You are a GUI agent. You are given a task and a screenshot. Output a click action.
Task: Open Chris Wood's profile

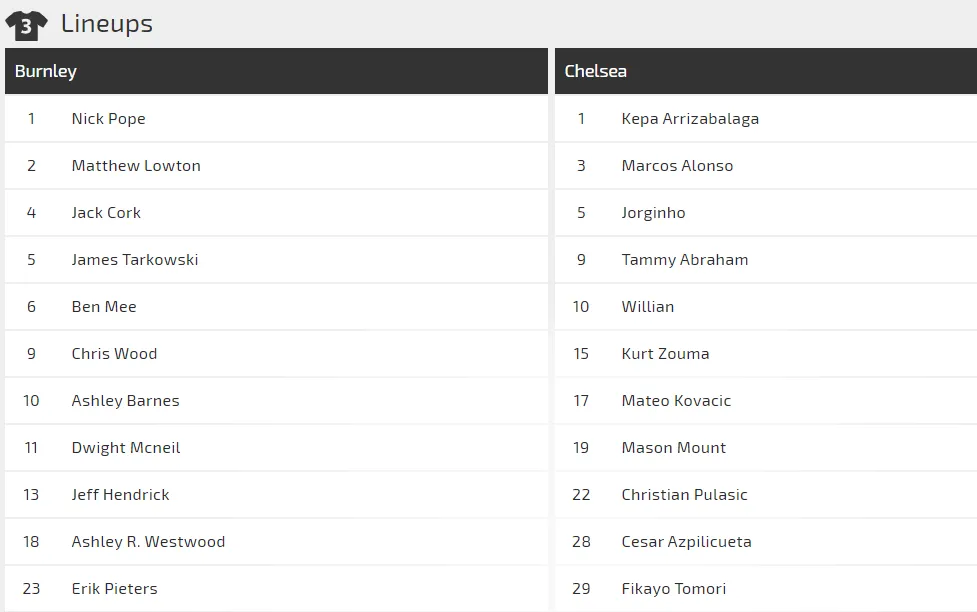(x=114, y=353)
